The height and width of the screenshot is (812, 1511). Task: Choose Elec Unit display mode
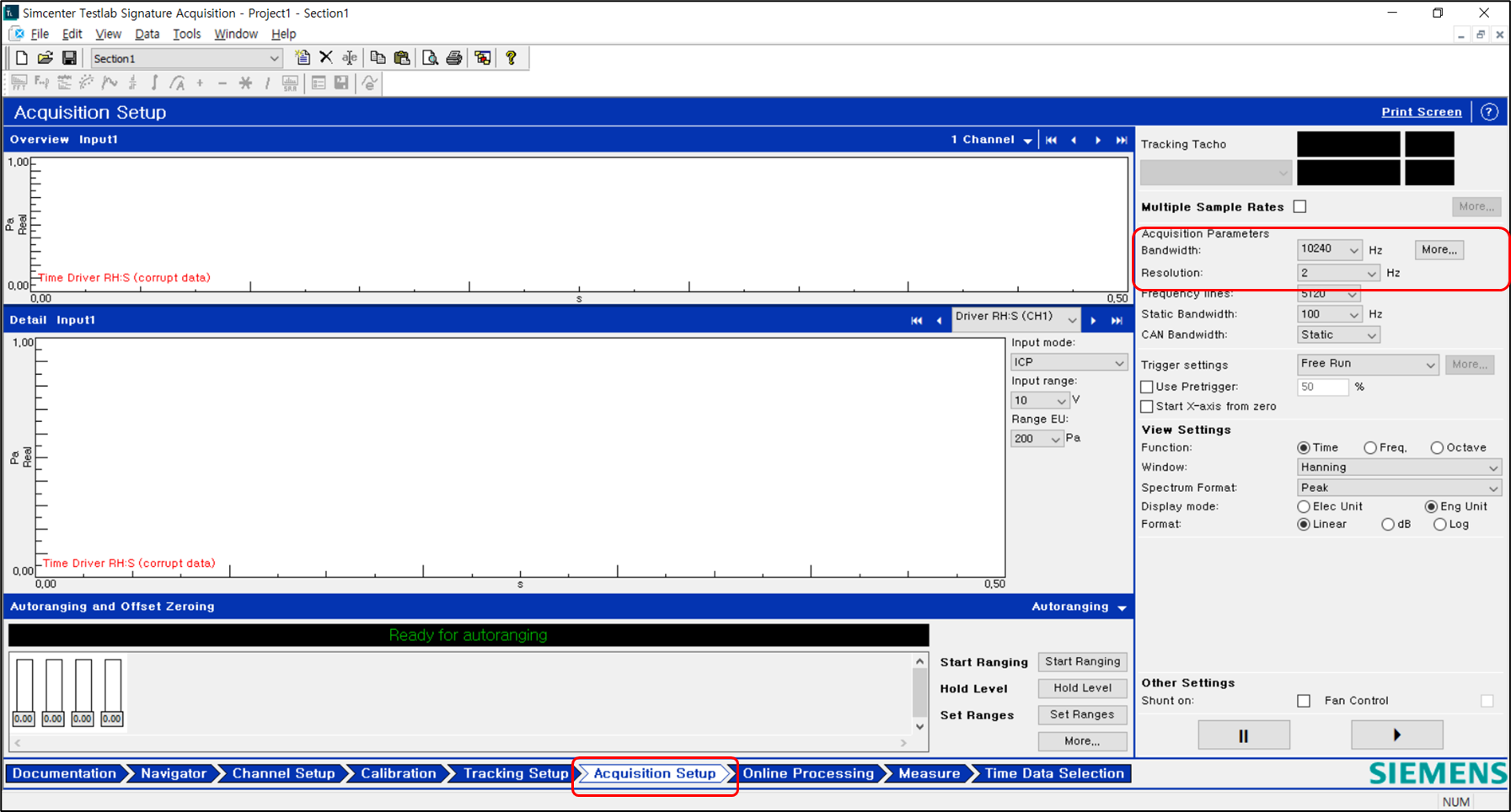(x=1304, y=506)
